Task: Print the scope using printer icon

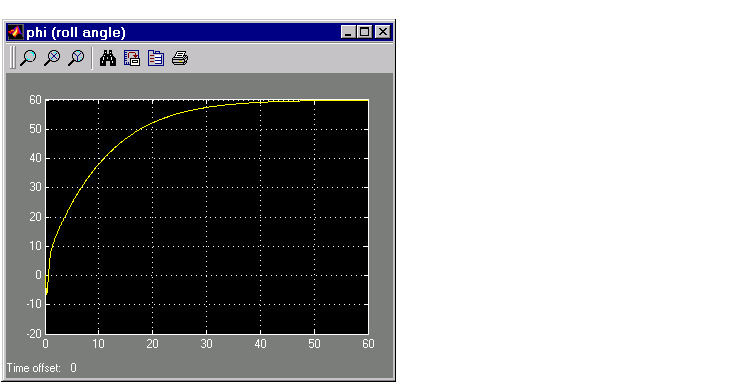Action: (x=180, y=58)
